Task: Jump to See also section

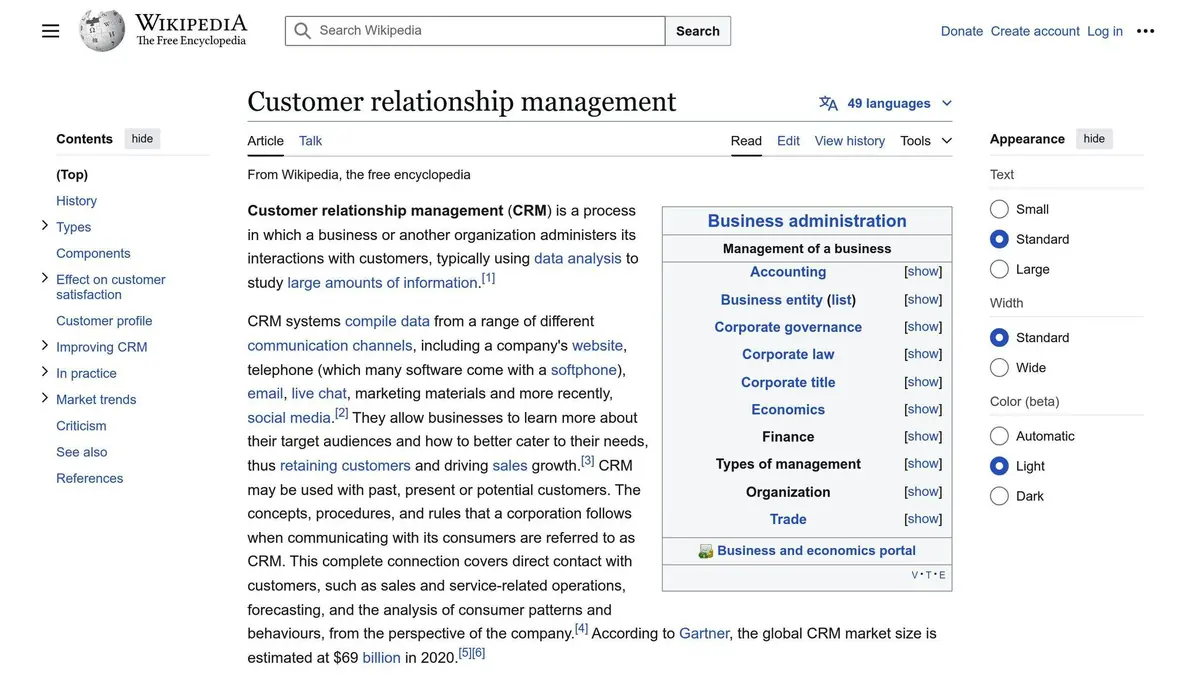Action: 82,452
